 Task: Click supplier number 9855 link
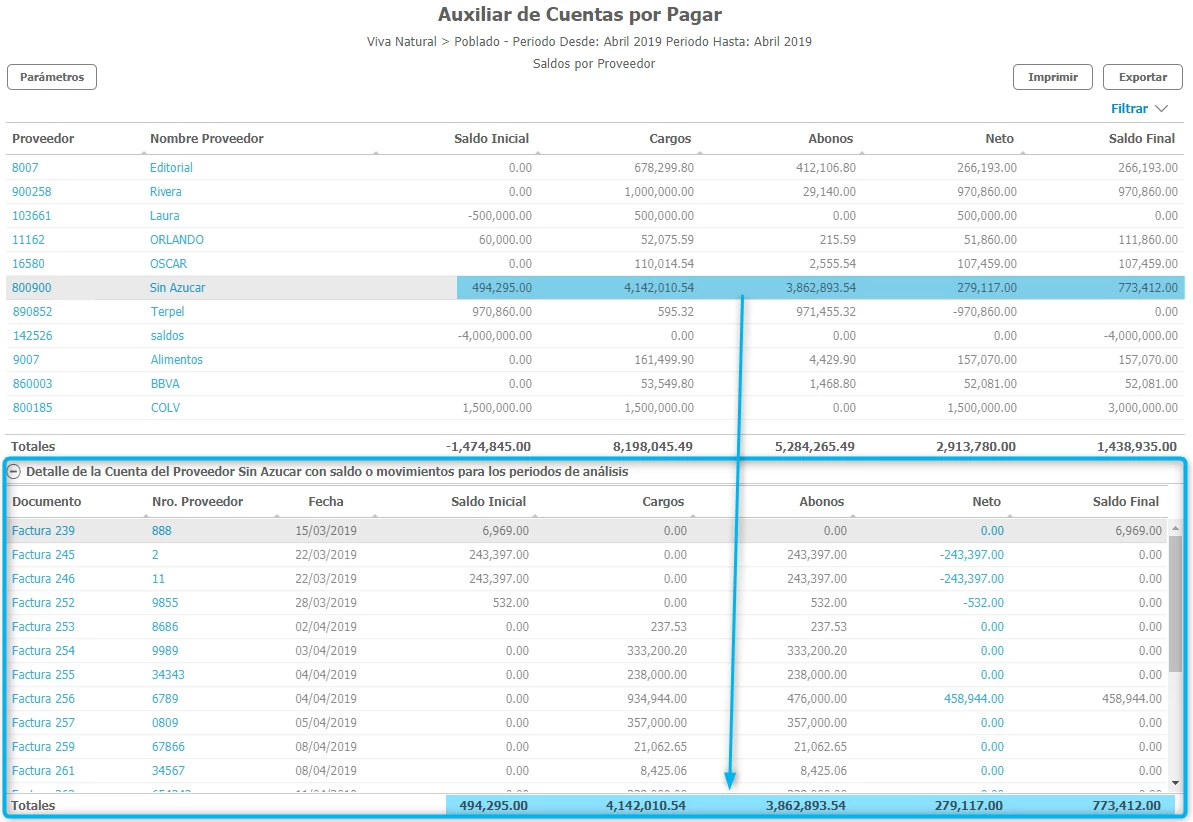pyautogui.click(x=165, y=603)
